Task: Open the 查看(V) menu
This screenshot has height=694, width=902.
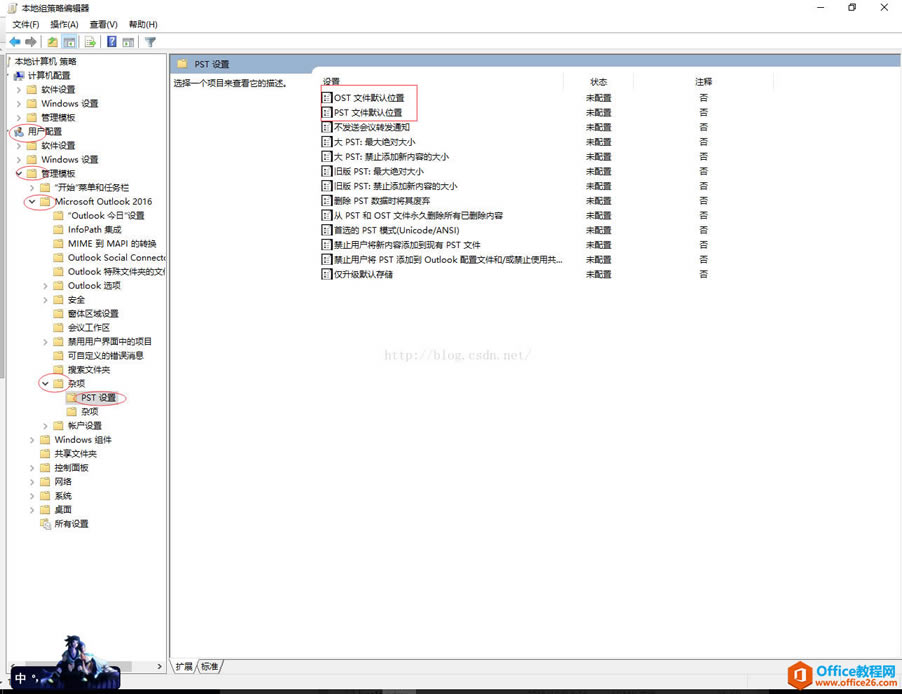Action: tap(104, 24)
